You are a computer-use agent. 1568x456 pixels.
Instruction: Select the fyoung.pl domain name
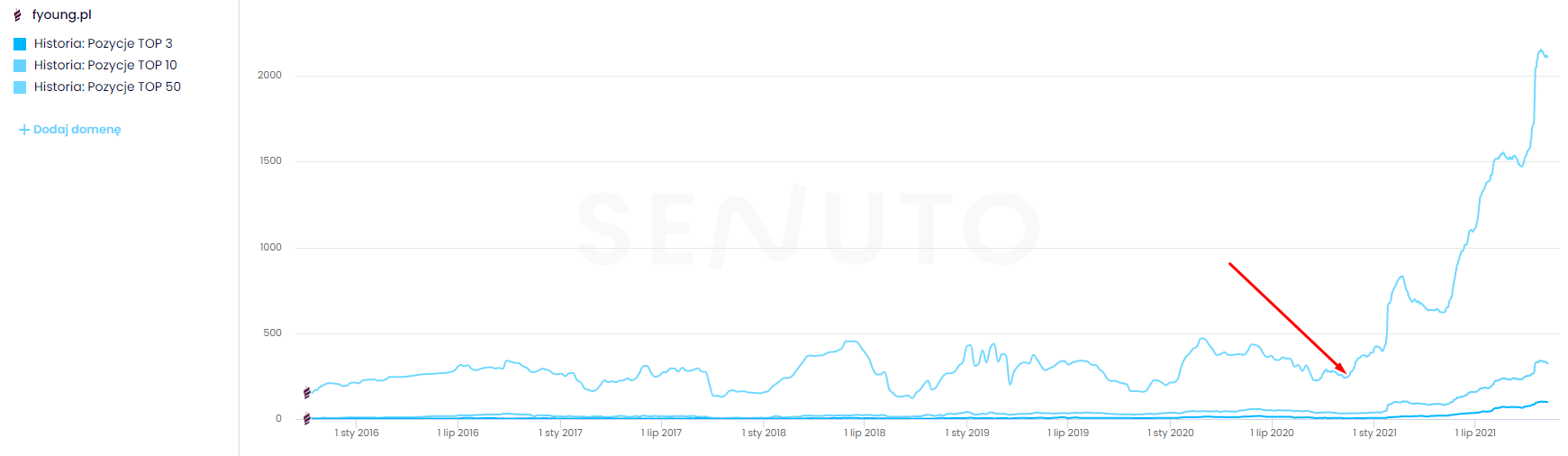[61, 15]
